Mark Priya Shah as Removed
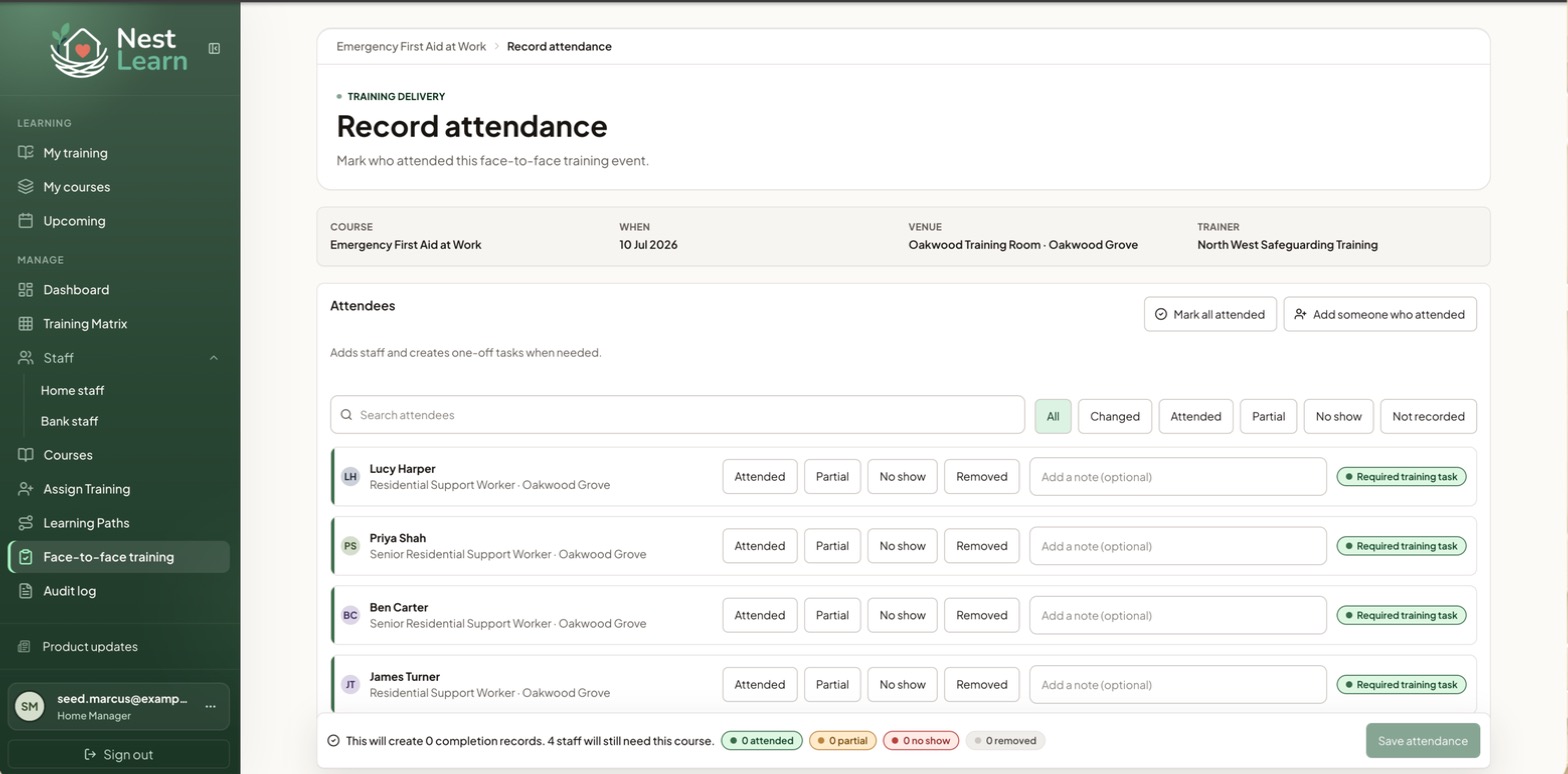This screenshot has width=1568, height=774. [x=982, y=546]
